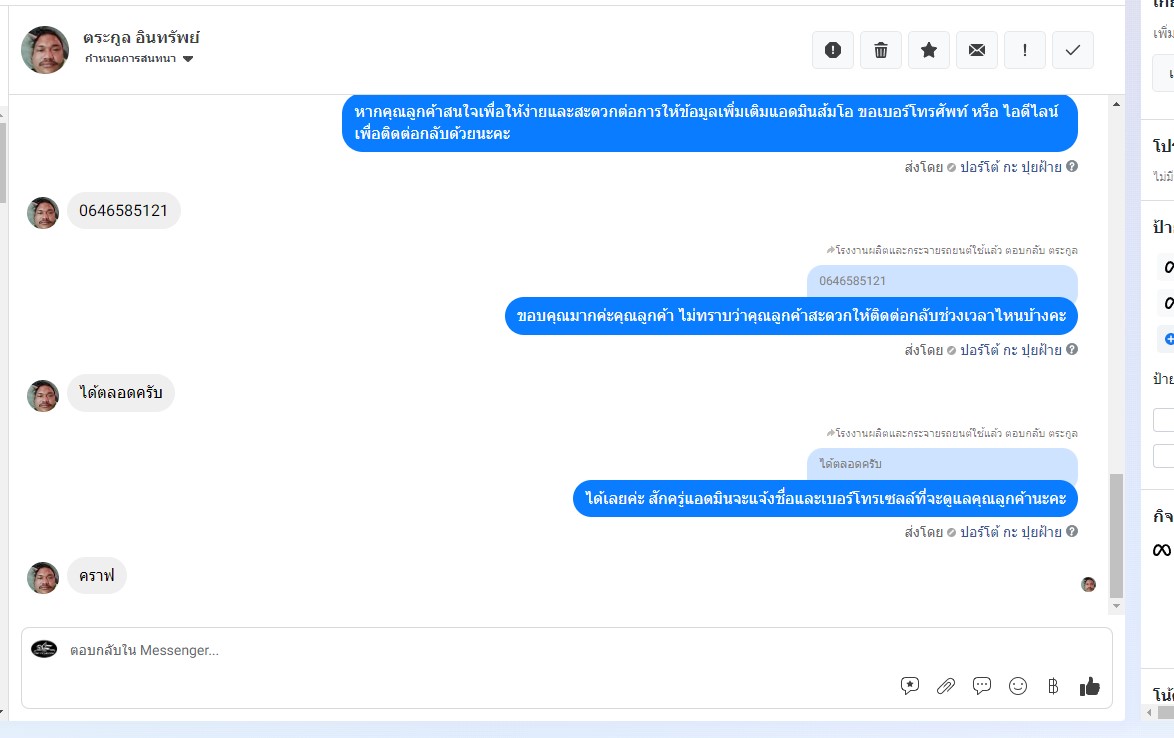The image size is (1174, 738).
Task: Mark conversation unread with envelope icon
Action: pos(976,50)
